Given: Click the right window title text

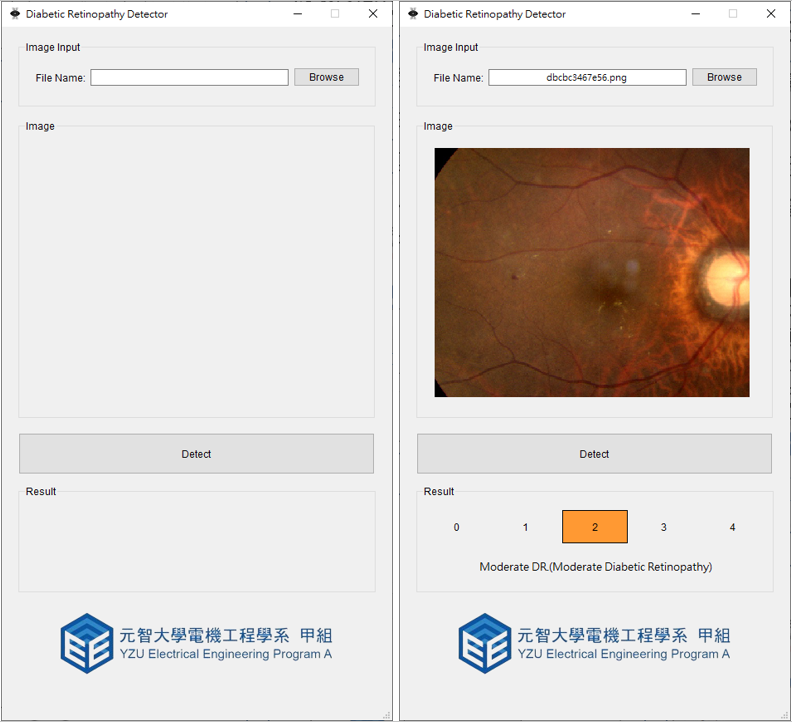Looking at the screenshot, I should 494,14.
